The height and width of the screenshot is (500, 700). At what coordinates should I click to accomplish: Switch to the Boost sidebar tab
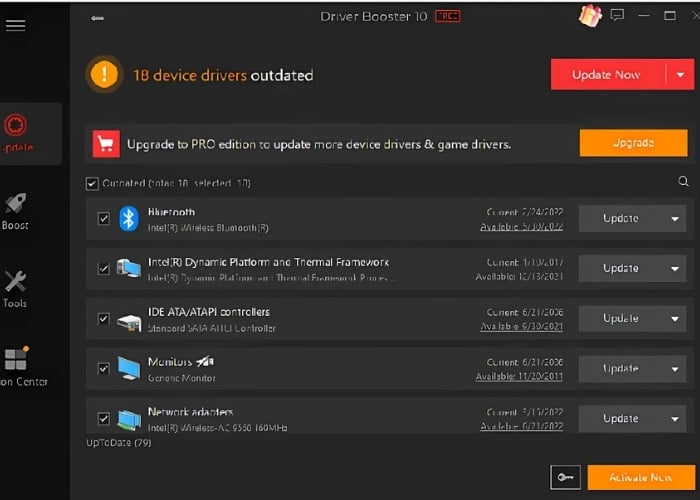pos(16,210)
